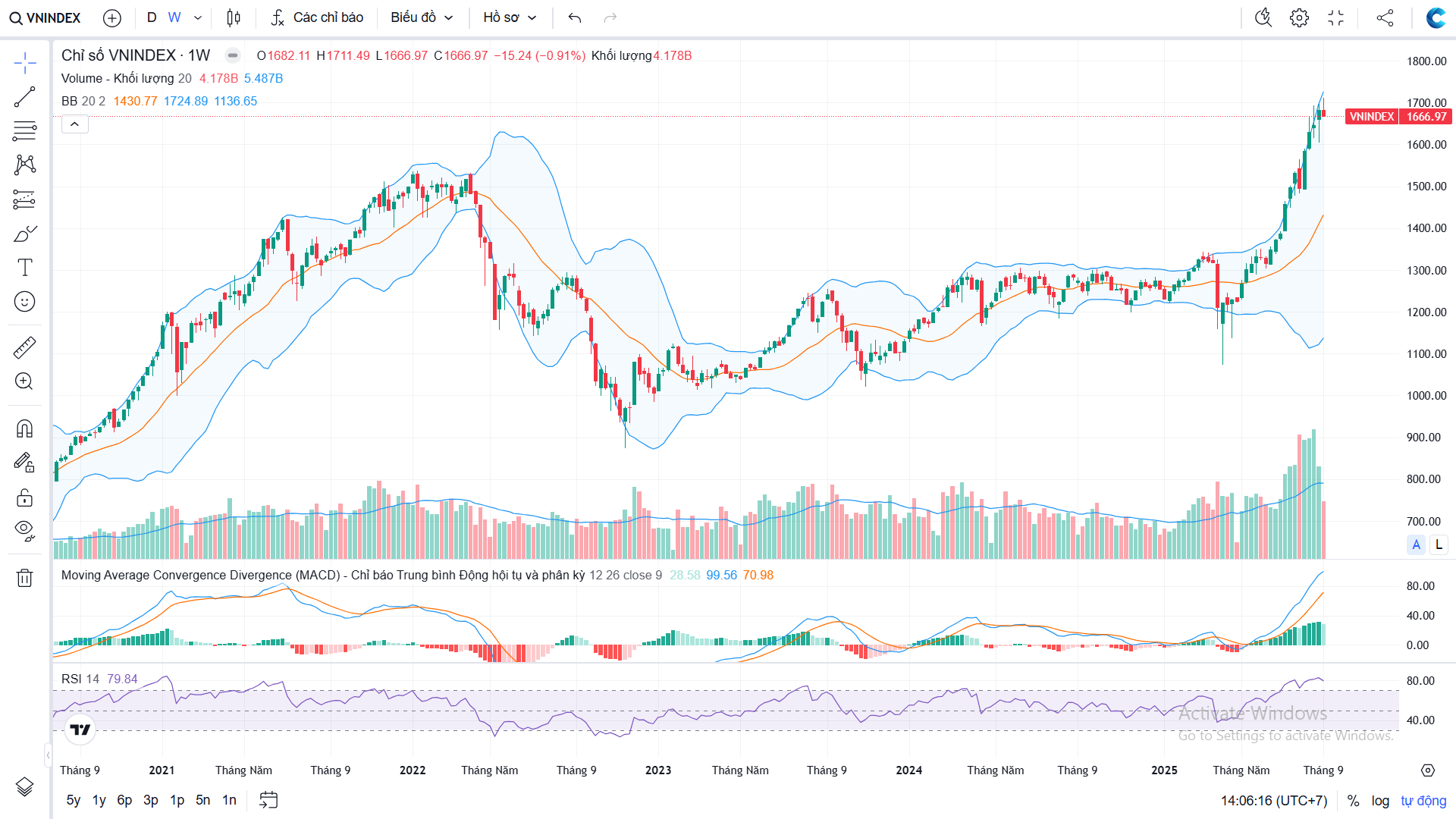Viewport: 1456px width, 819px height.
Task: Open Các chỉ báo indicators
Action: pyautogui.click(x=317, y=17)
